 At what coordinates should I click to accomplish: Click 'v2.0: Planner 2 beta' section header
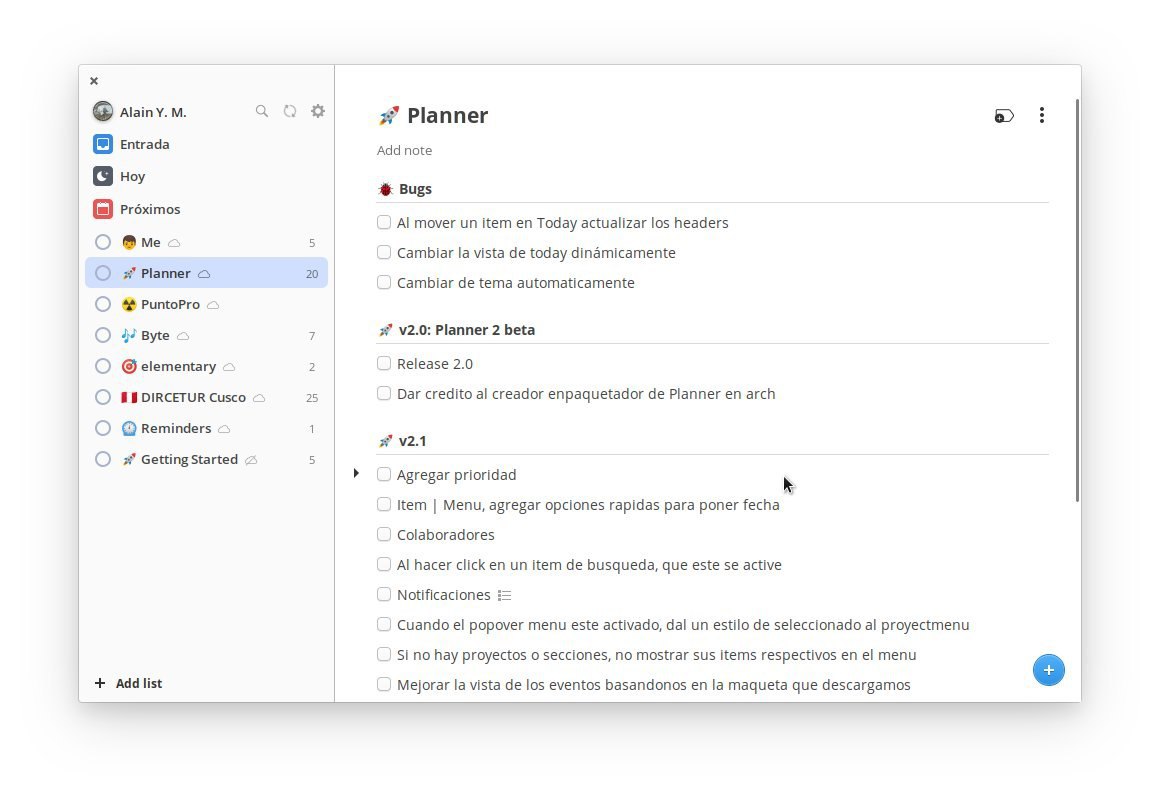pyautogui.click(x=467, y=330)
